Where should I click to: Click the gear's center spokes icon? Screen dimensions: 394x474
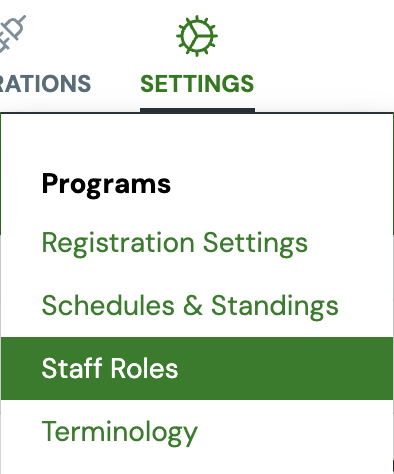[x=197, y=36]
